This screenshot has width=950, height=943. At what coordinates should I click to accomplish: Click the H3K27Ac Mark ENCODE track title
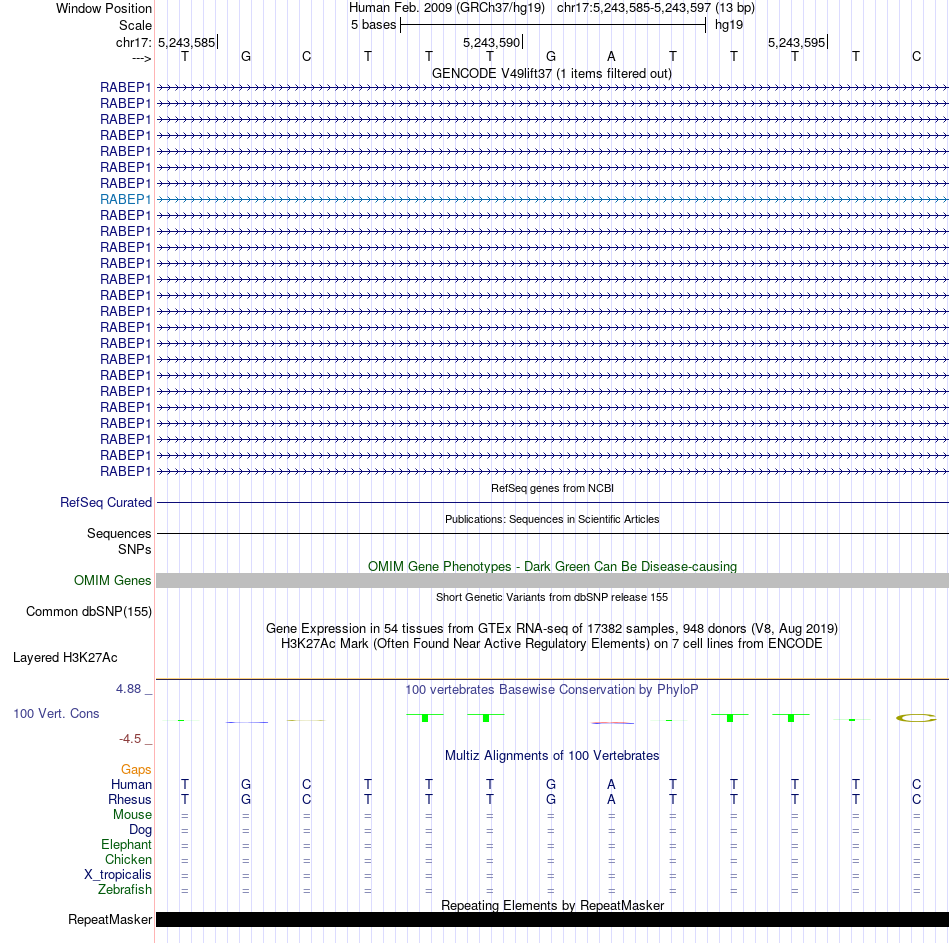click(552, 644)
